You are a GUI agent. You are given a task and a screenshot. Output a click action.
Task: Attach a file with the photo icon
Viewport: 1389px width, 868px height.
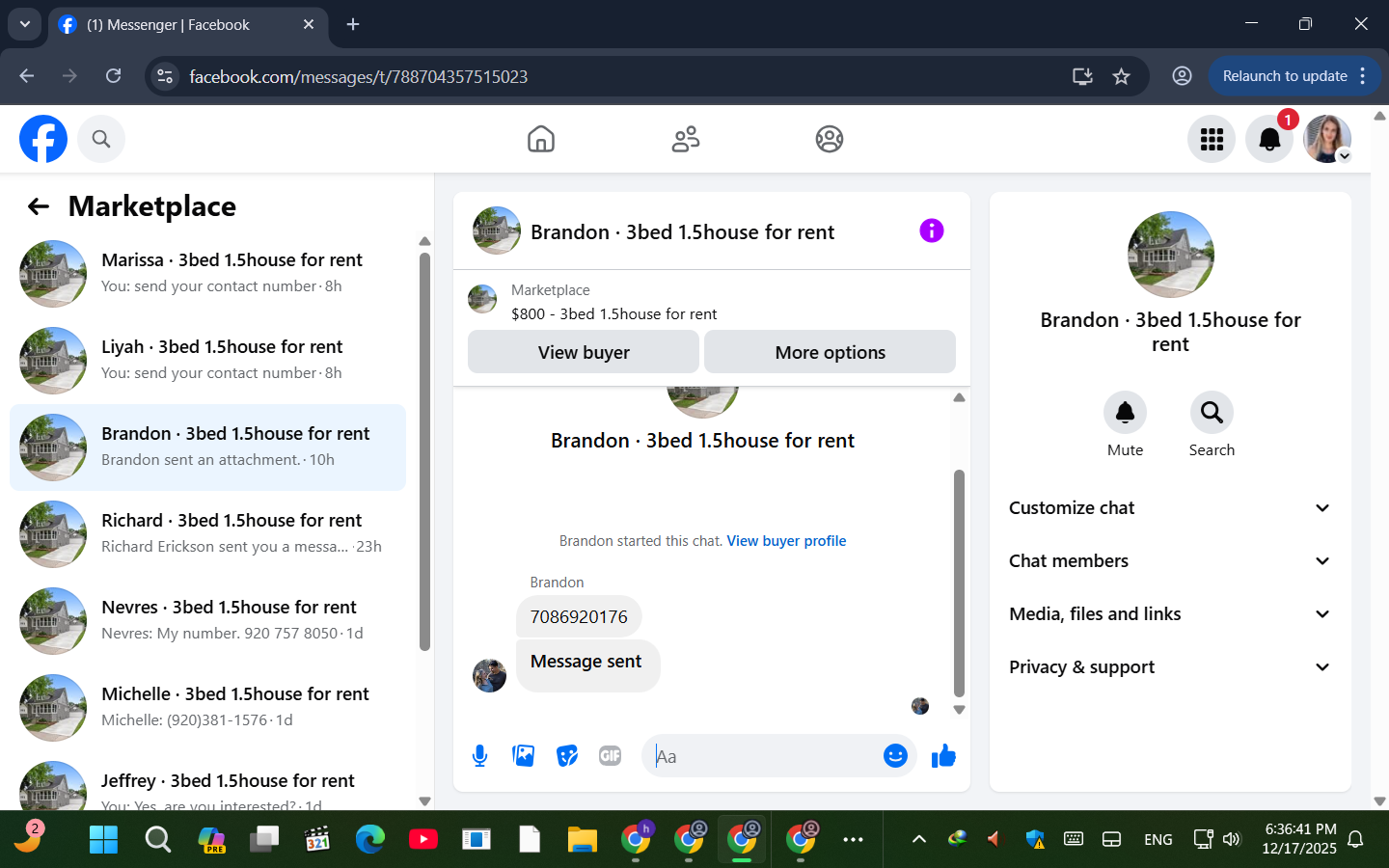(524, 756)
